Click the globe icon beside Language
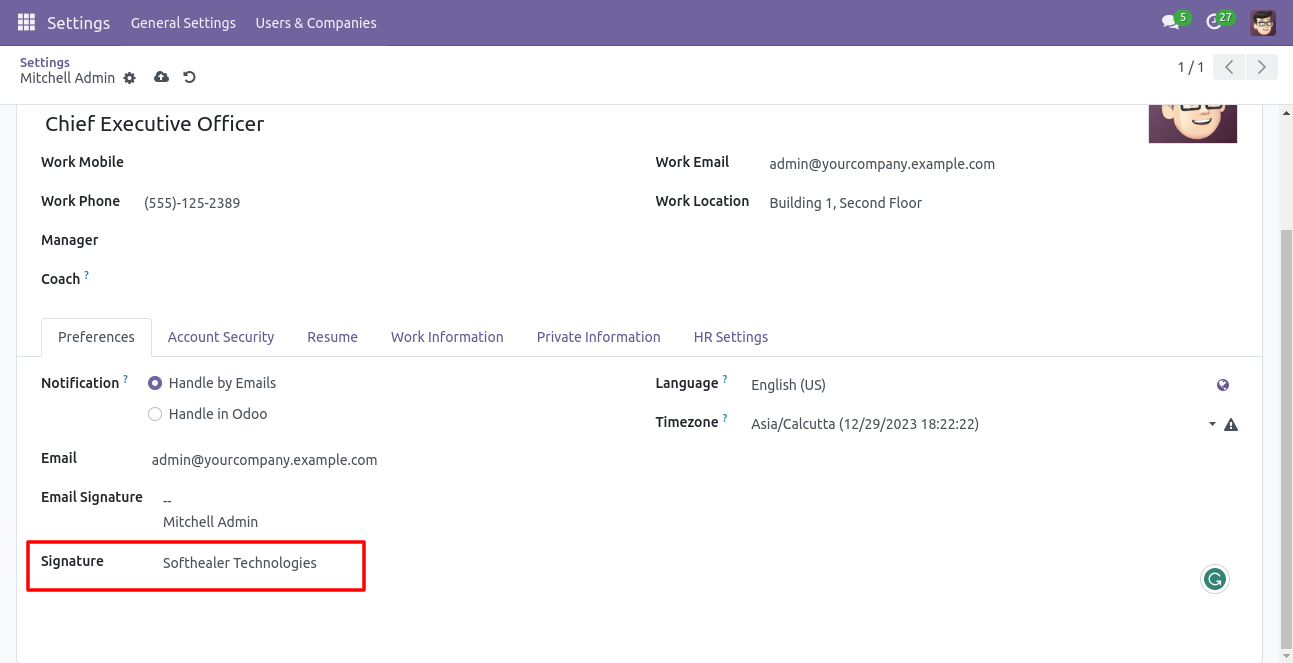This screenshot has height=663, width=1293. pyautogui.click(x=1223, y=385)
